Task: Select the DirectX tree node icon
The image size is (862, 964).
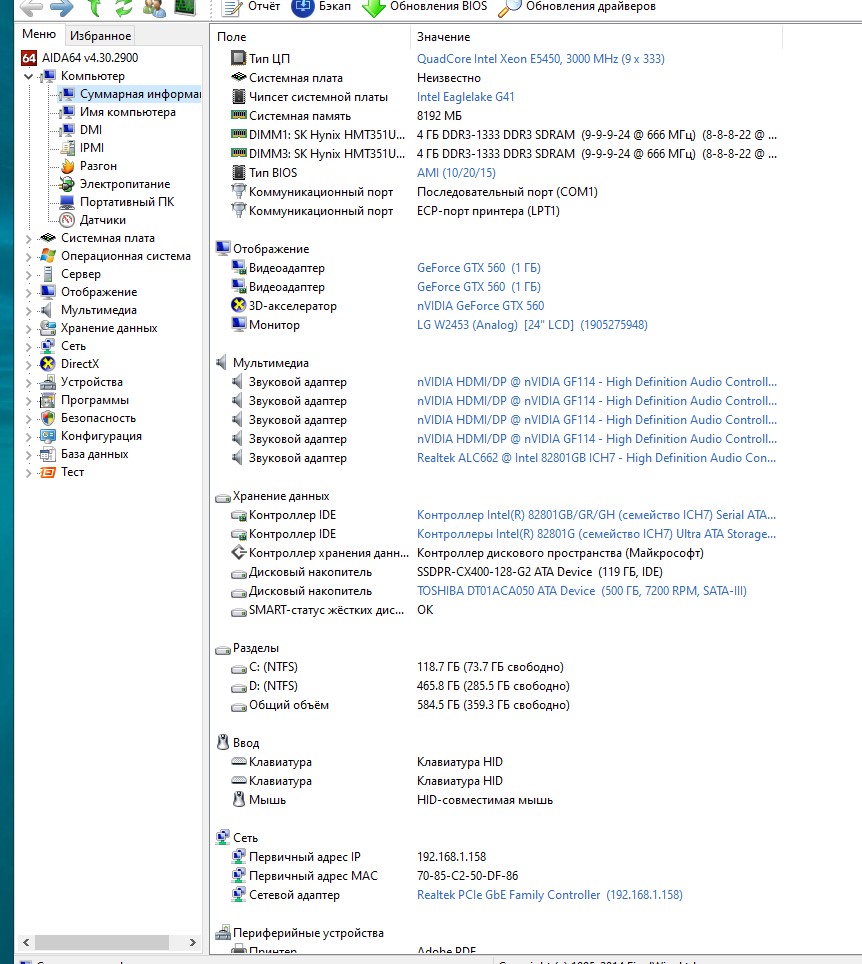Action: pos(47,364)
